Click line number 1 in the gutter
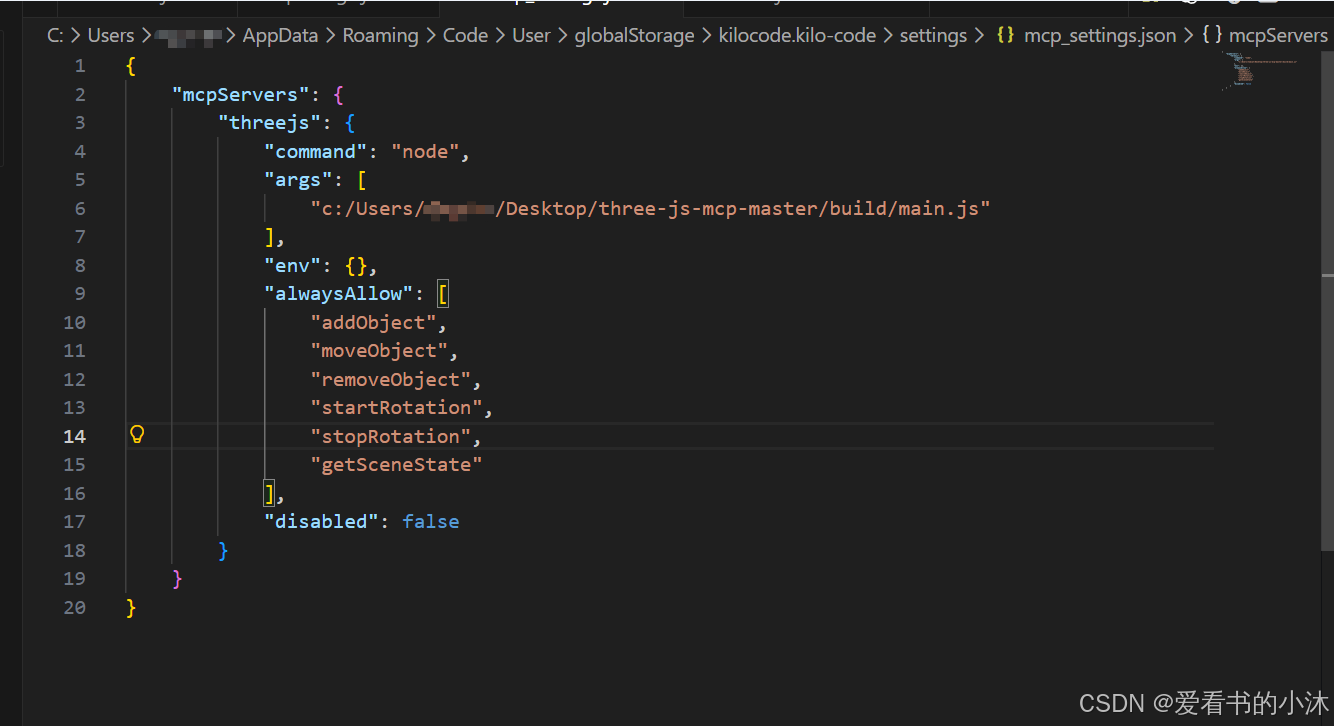Screen dimensions: 1334x726 [80, 66]
